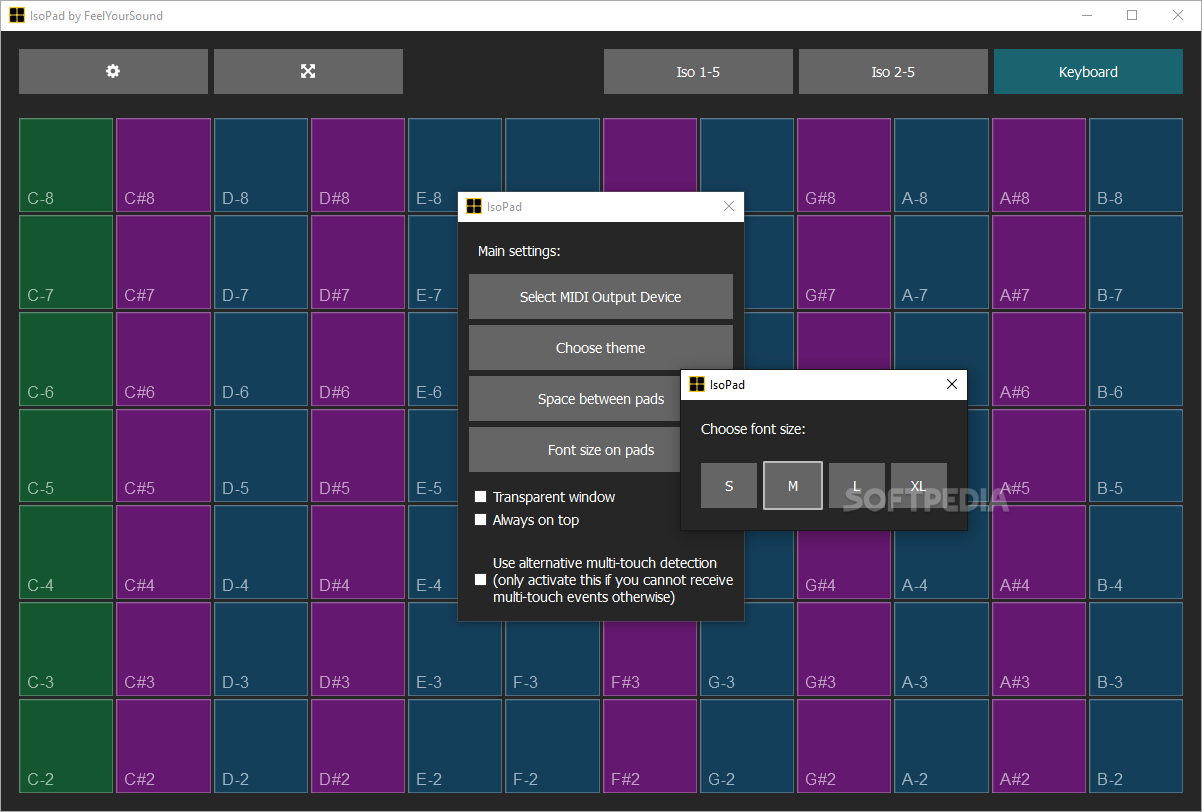Play the B-7 pad
Image resolution: width=1202 pixels, height=812 pixels.
tap(1136, 262)
